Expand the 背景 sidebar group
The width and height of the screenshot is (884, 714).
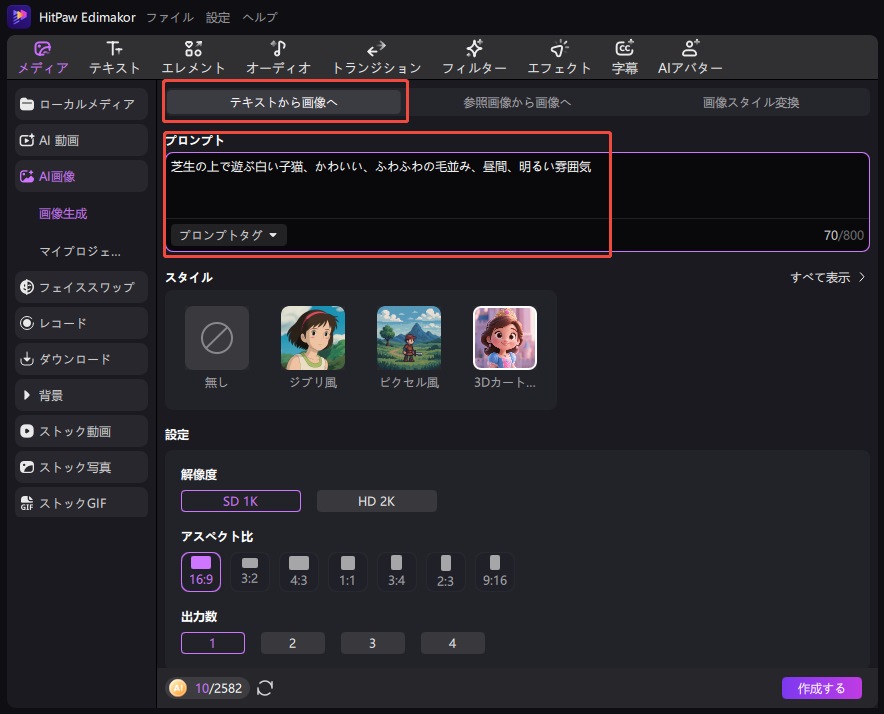[x=81, y=395]
